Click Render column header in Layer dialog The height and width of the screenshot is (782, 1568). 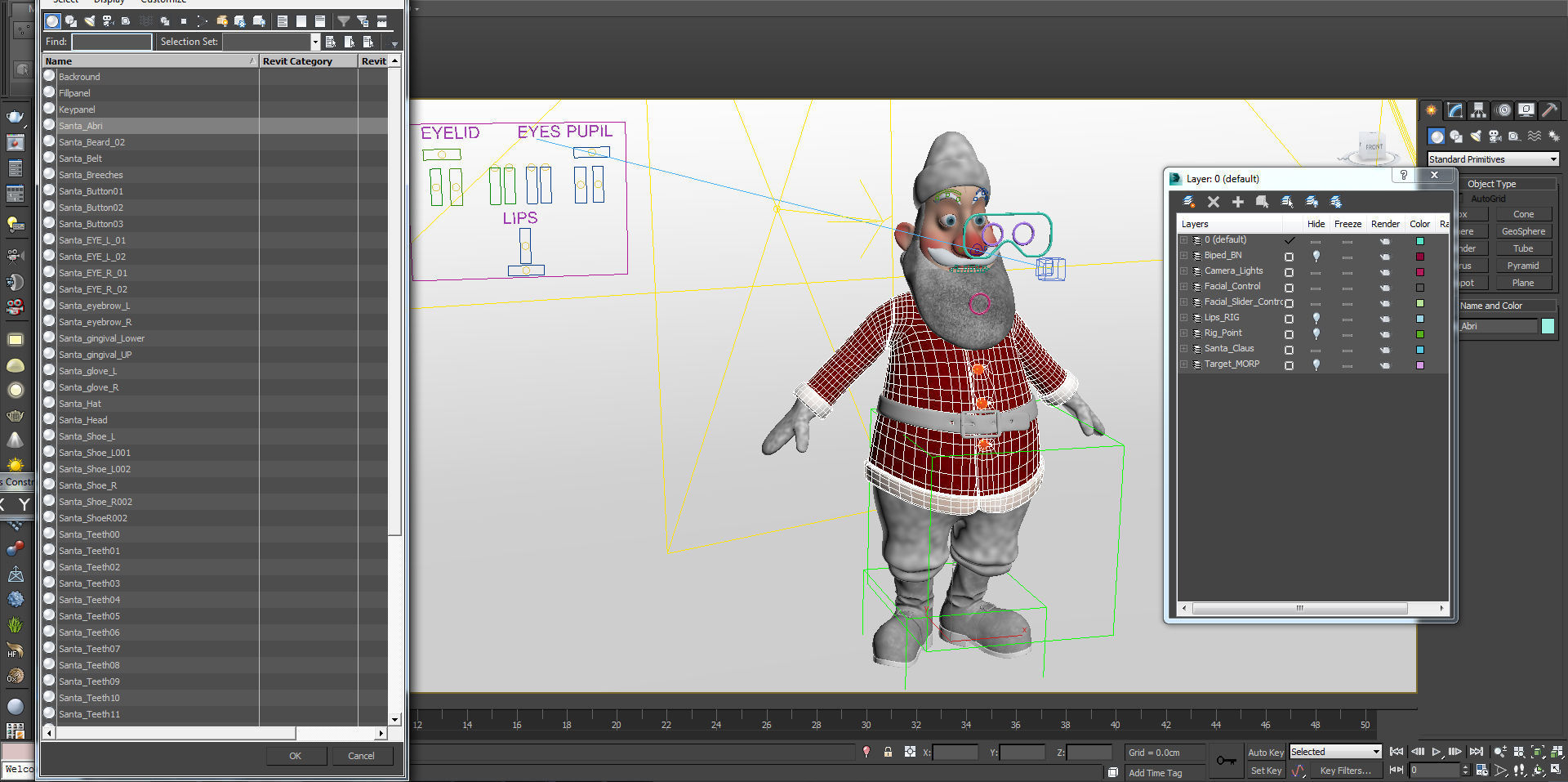pos(1385,224)
